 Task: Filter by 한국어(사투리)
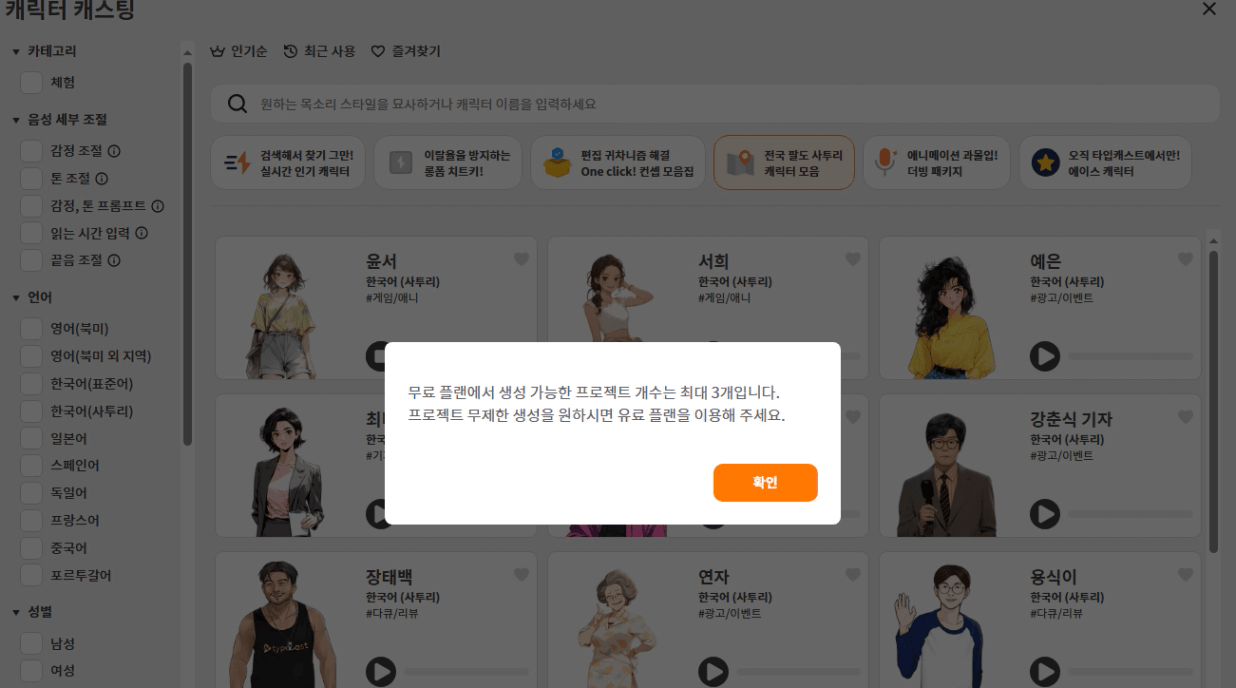click(x=32, y=411)
